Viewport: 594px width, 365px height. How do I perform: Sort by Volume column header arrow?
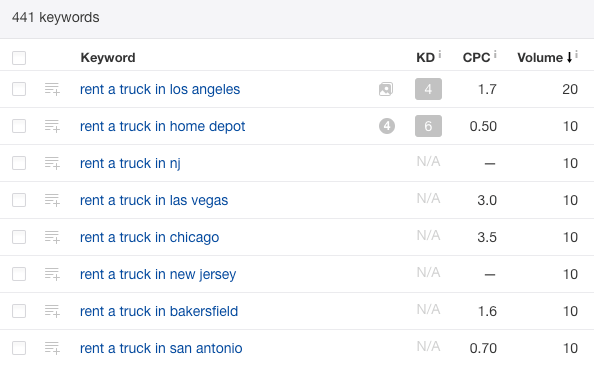(x=569, y=58)
